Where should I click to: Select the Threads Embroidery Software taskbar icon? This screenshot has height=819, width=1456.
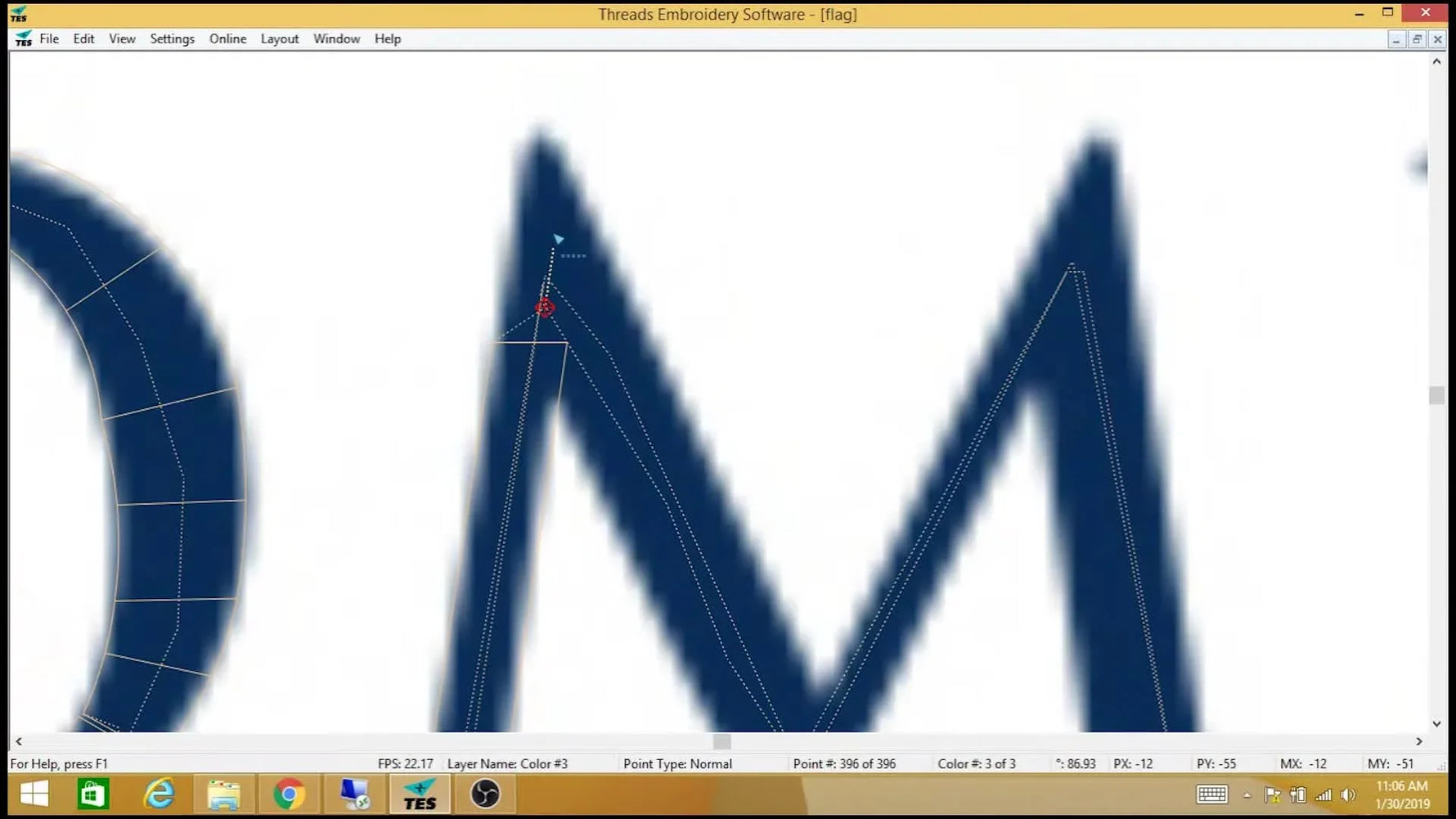point(420,793)
